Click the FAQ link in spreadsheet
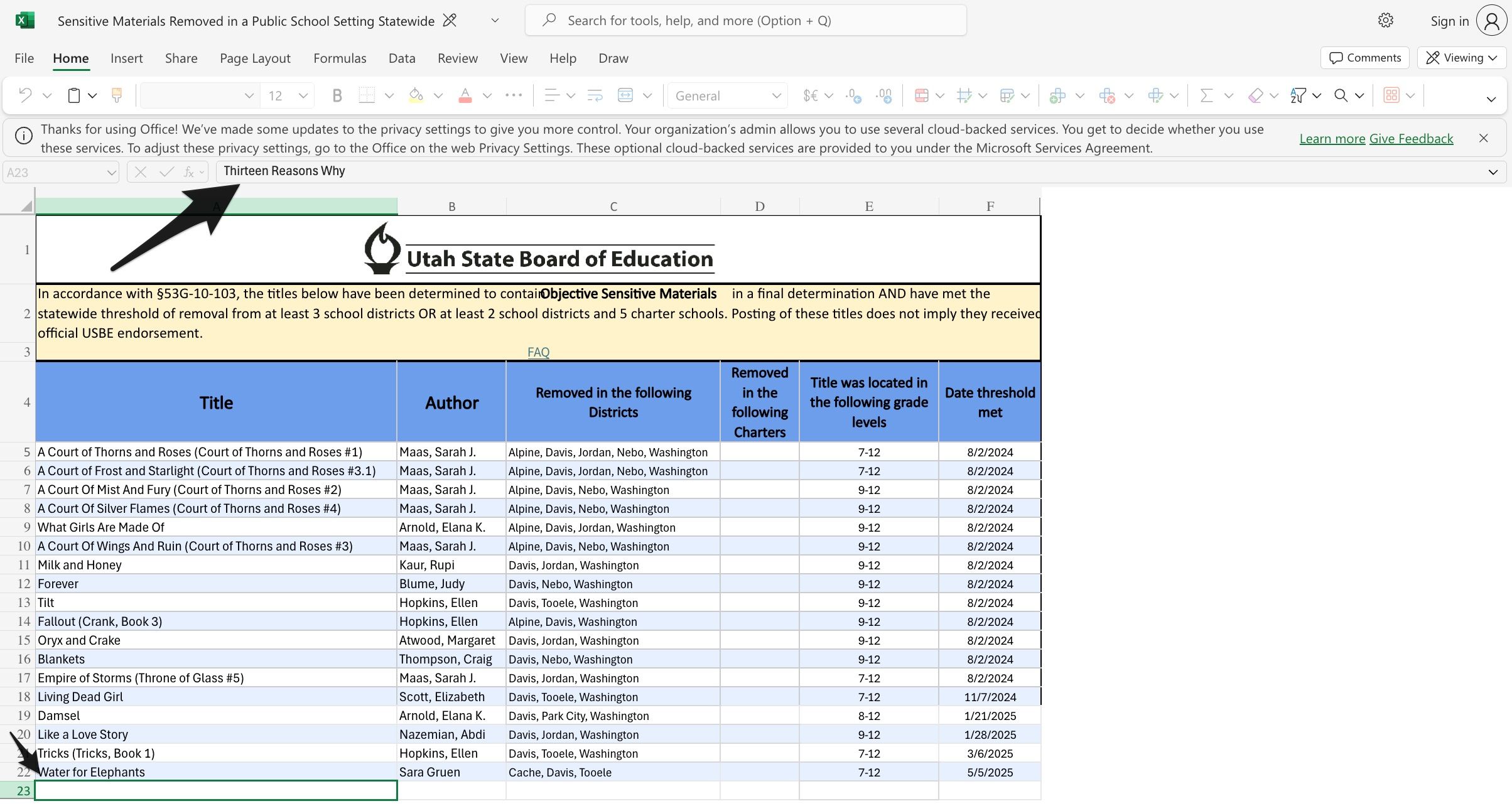 pos(538,352)
